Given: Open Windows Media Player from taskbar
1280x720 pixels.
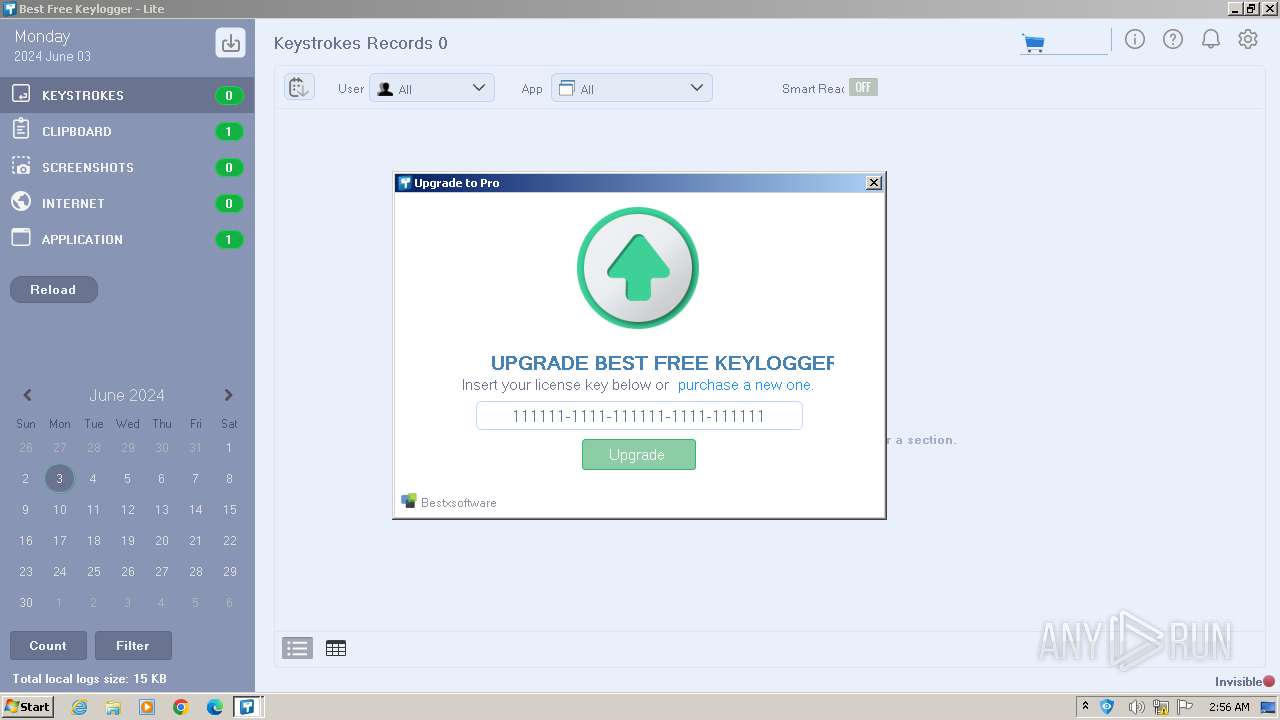Looking at the screenshot, I should coord(147,707).
